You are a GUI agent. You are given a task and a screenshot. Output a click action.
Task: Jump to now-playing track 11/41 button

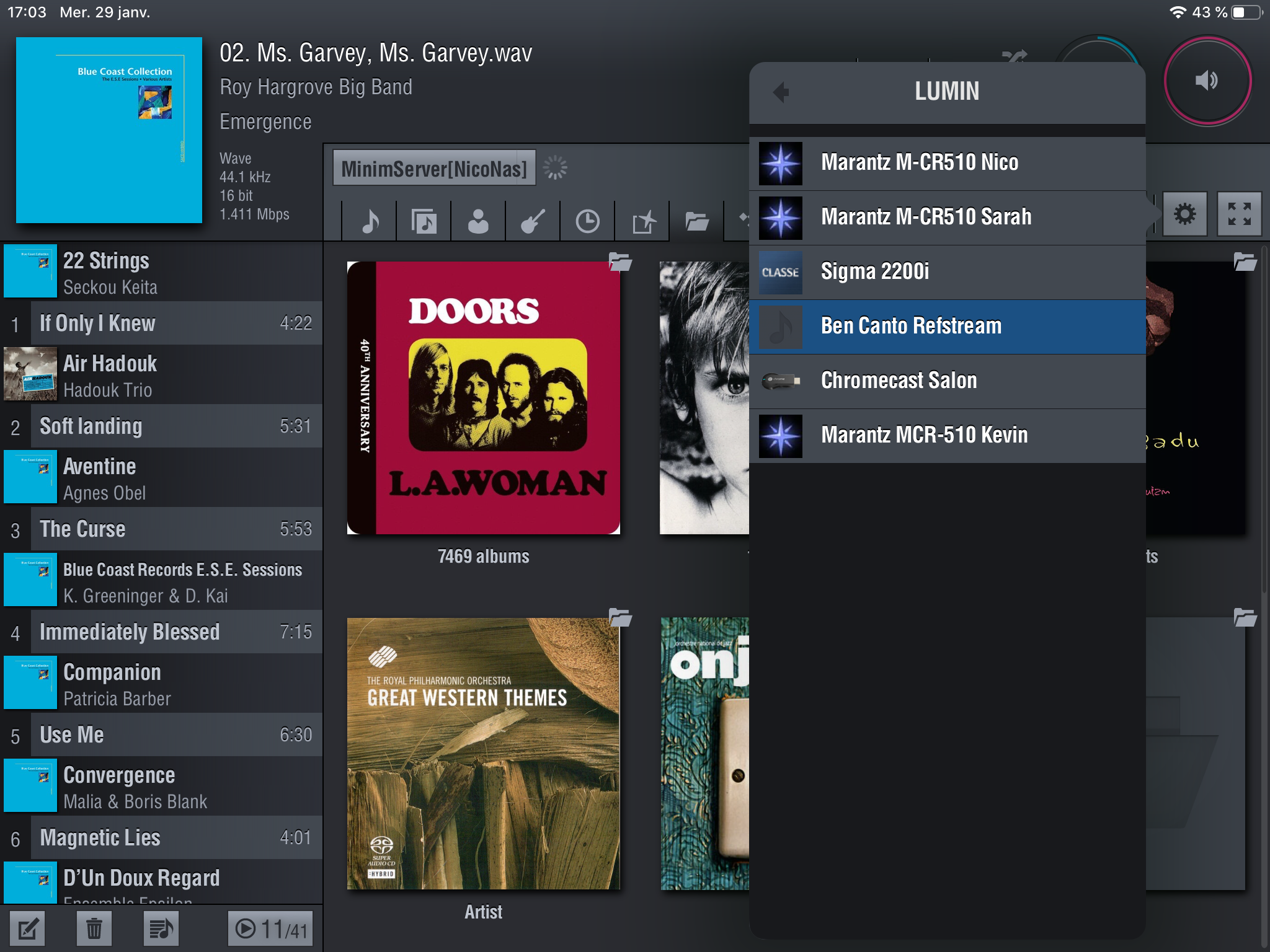tap(271, 928)
